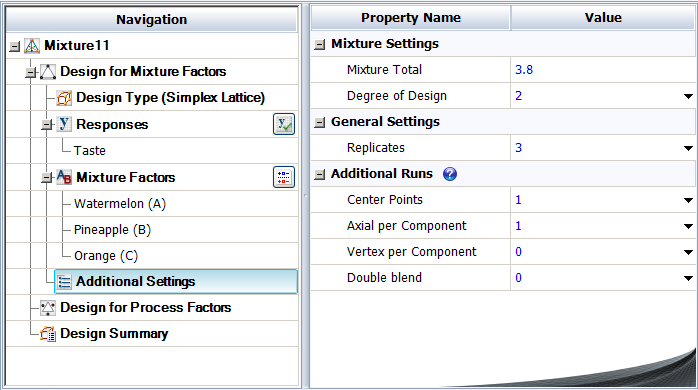Click the Navigation panel header
The height and width of the screenshot is (390, 698).
pyautogui.click(x=151, y=20)
